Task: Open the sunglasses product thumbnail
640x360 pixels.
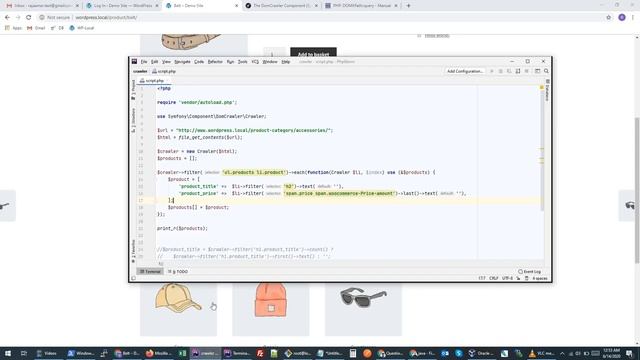Action: 363,309
